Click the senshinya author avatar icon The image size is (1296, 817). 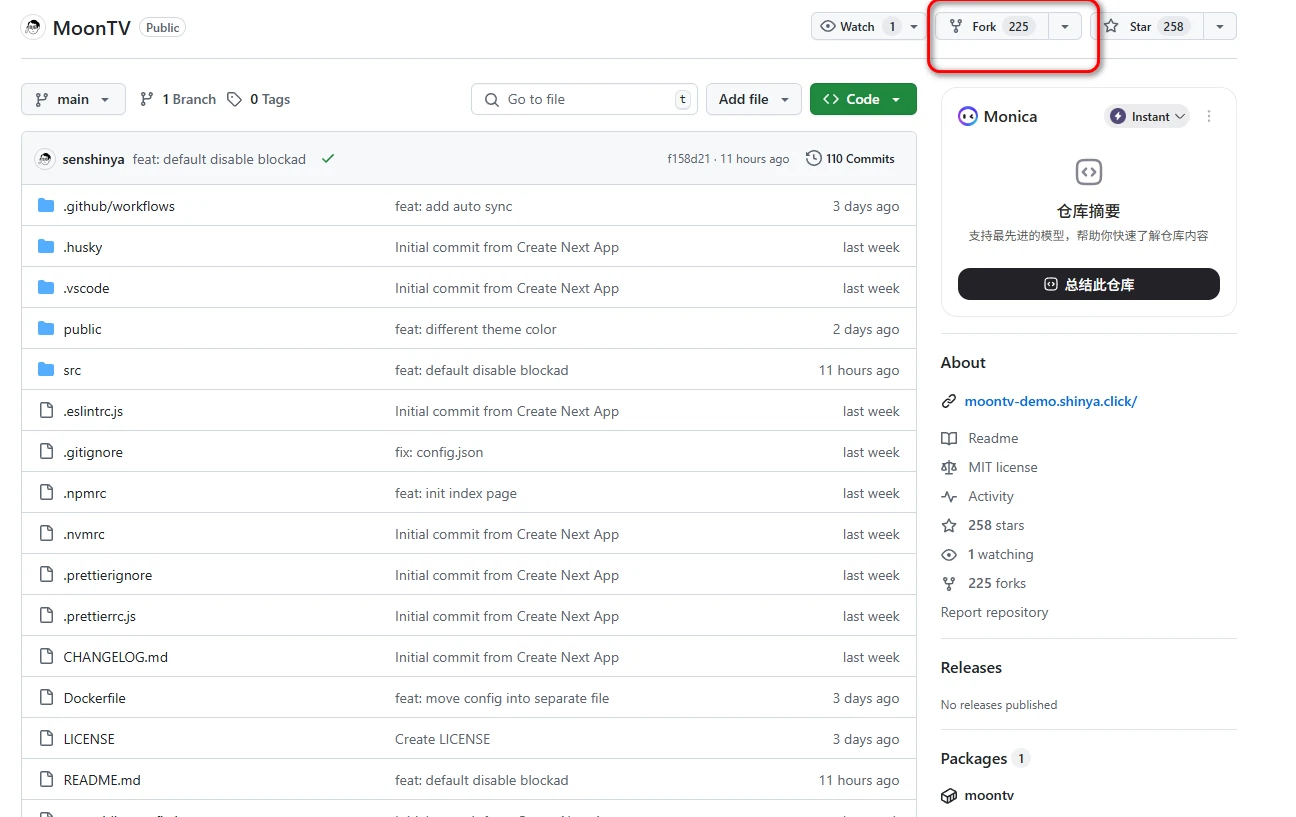(45, 159)
